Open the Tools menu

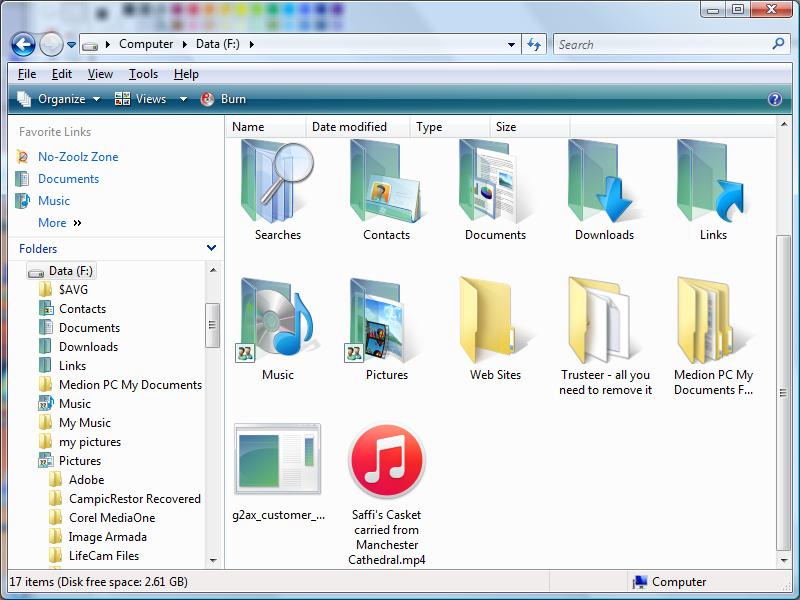143,74
